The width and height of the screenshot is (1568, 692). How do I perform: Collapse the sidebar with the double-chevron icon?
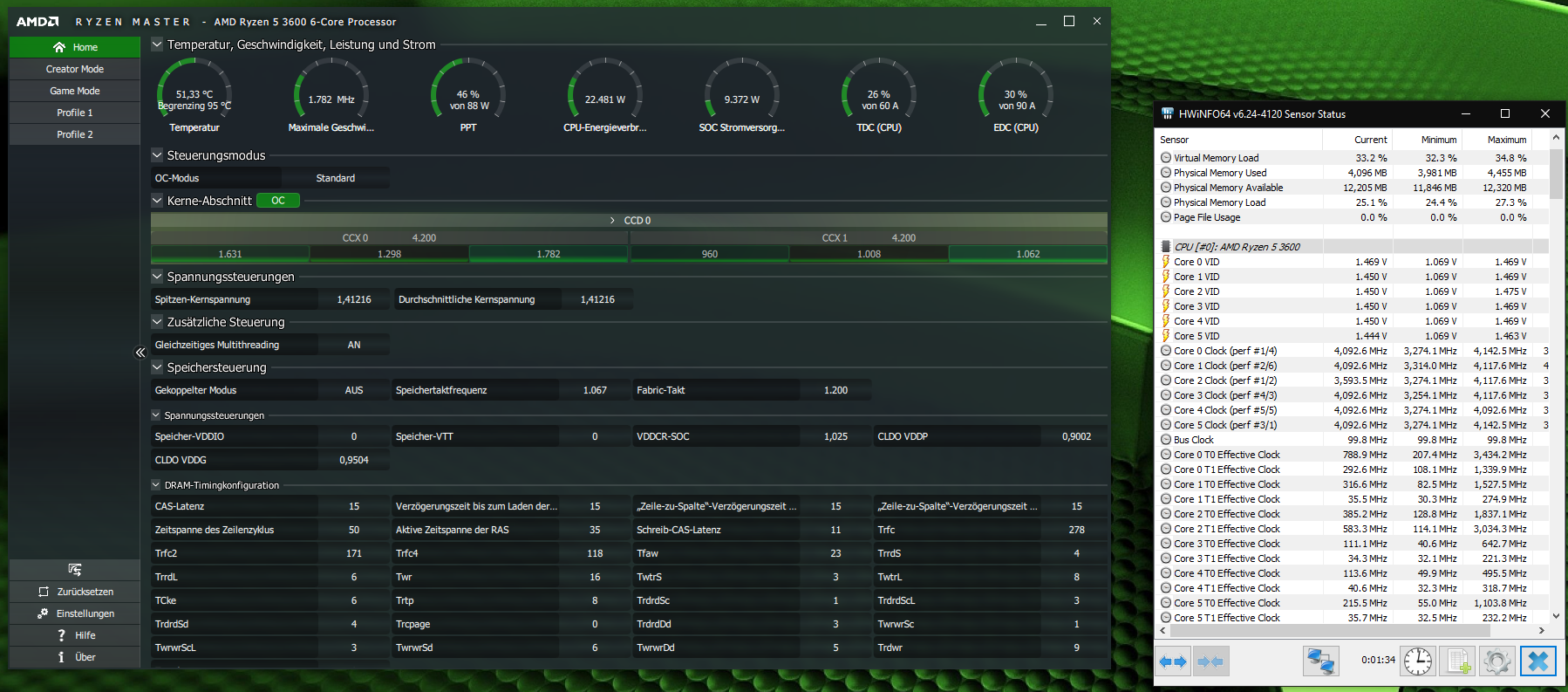tap(140, 353)
